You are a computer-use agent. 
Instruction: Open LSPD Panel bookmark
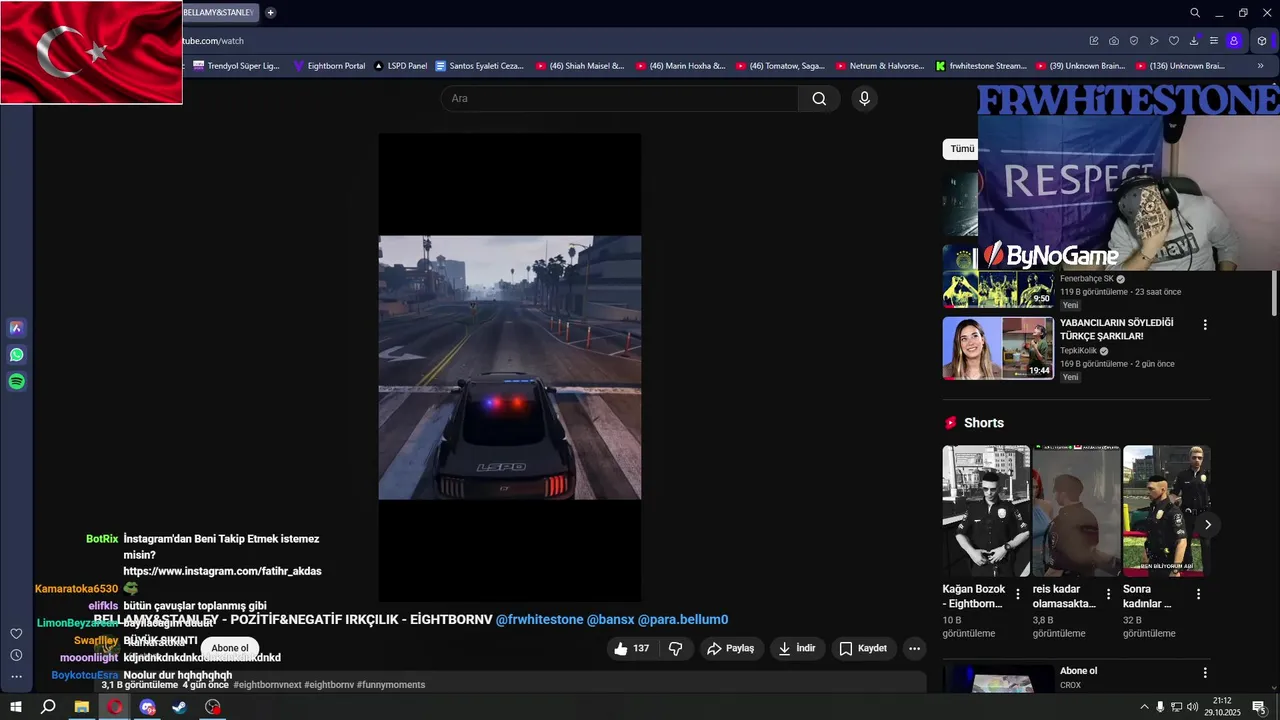pyautogui.click(x=400, y=66)
